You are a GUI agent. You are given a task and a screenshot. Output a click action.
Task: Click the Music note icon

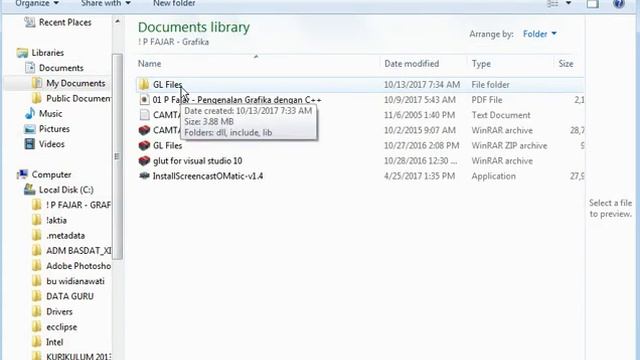point(30,113)
